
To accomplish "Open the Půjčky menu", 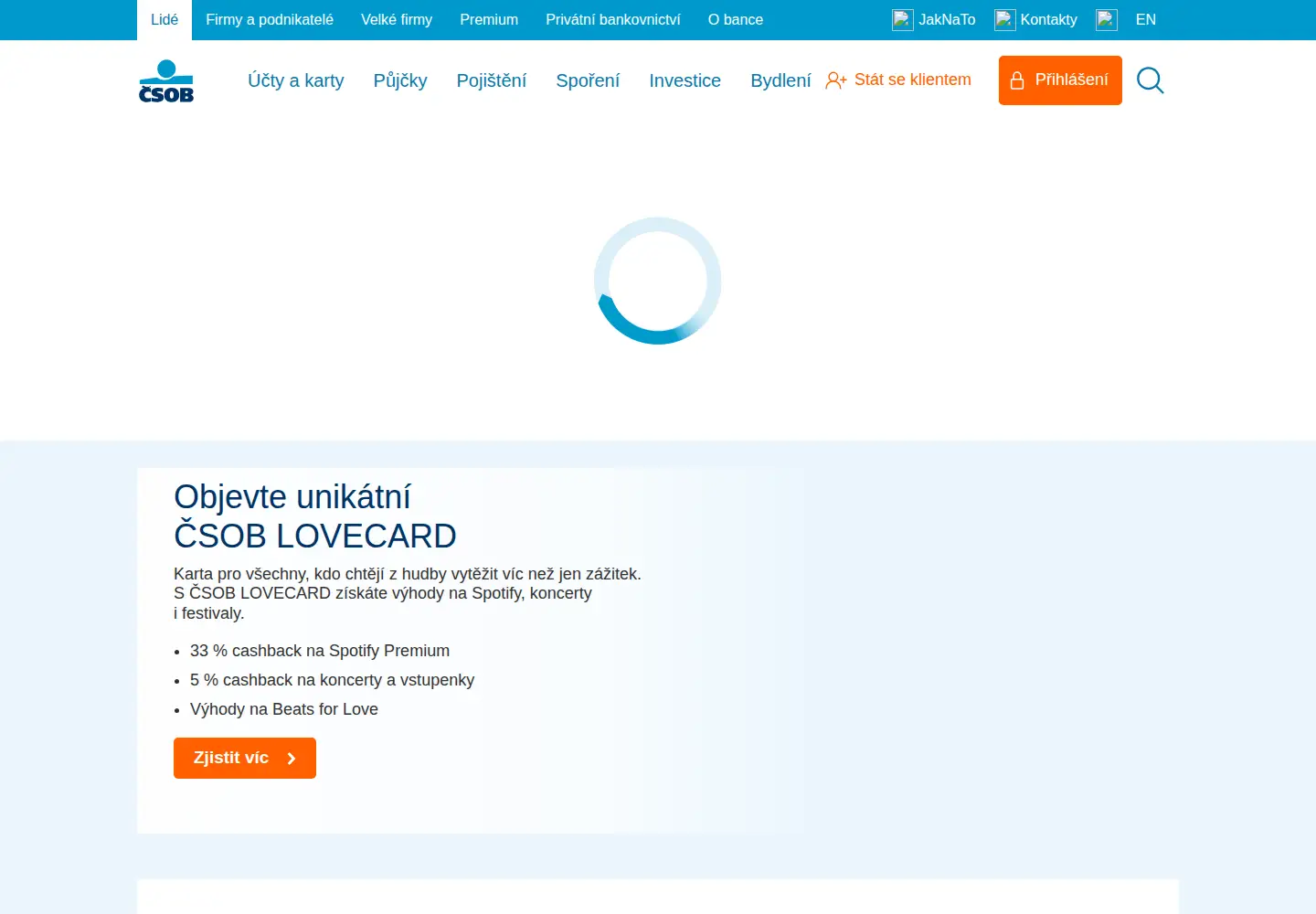I will [x=400, y=80].
